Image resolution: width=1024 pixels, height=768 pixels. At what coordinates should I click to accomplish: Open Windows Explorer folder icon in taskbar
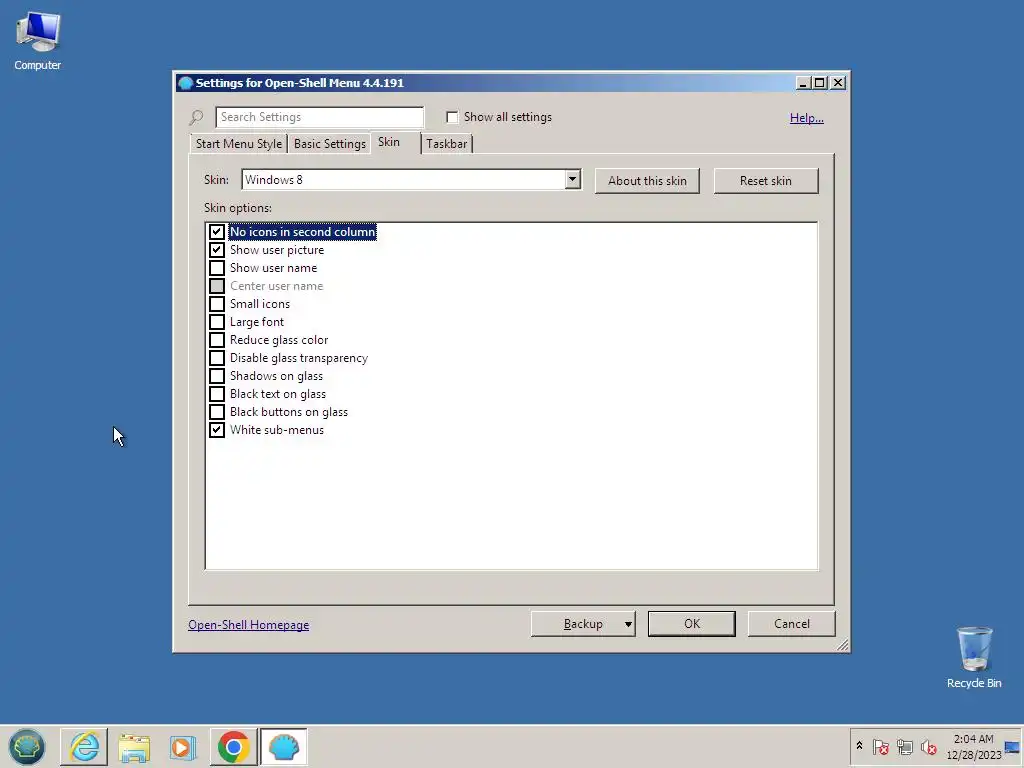pyautogui.click(x=135, y=746)
